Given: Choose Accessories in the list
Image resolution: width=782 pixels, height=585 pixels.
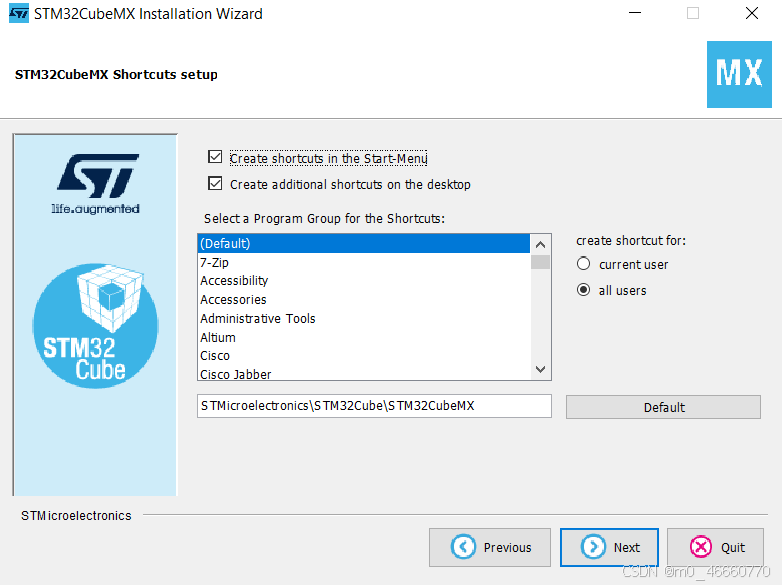Looking at the screenshot, I should [364, 300].
